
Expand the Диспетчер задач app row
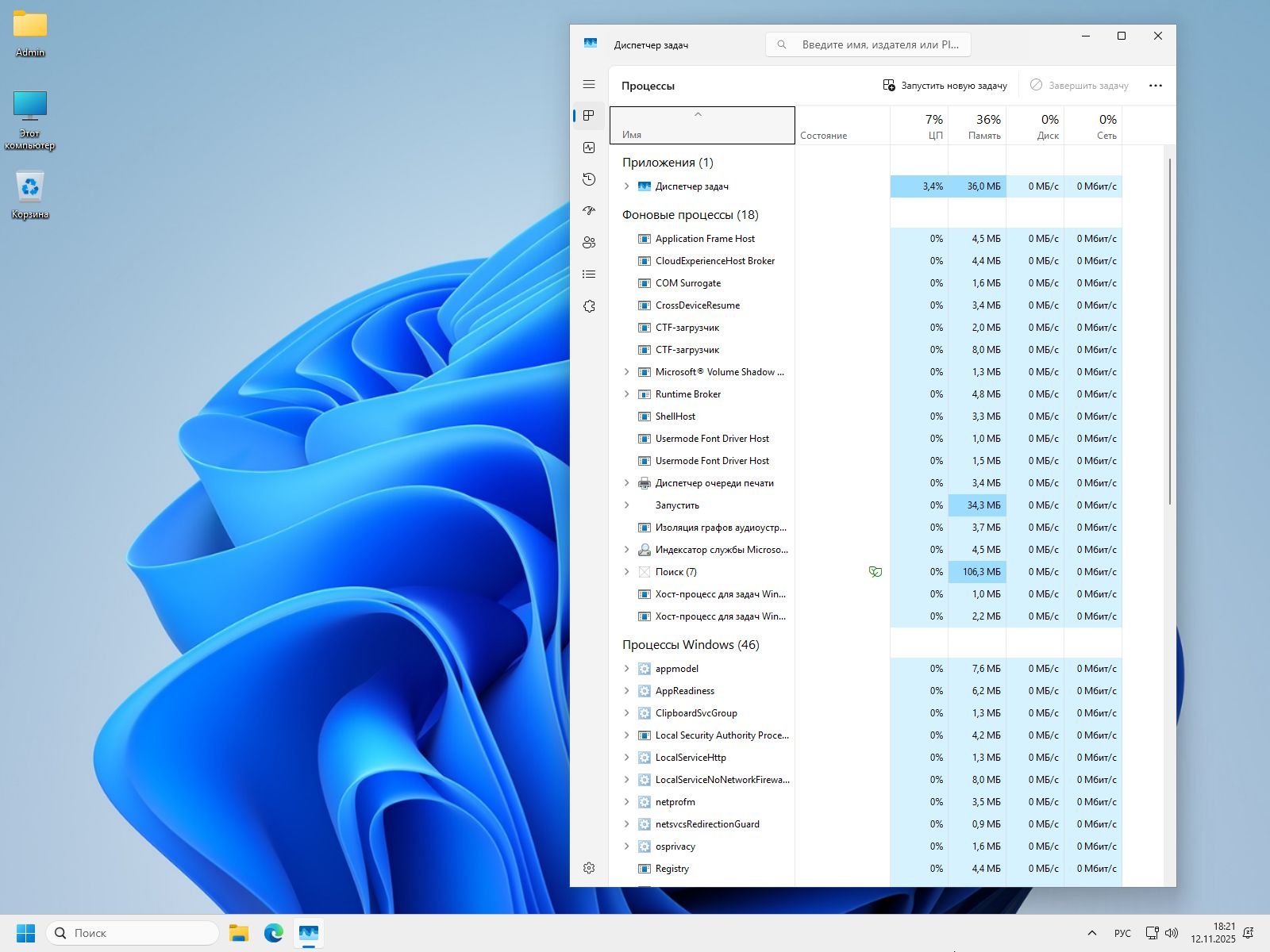(x=626, y=186)
